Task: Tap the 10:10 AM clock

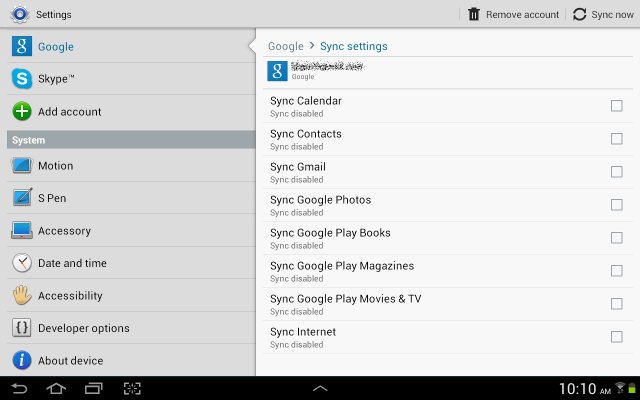Action: click(584, 388)
